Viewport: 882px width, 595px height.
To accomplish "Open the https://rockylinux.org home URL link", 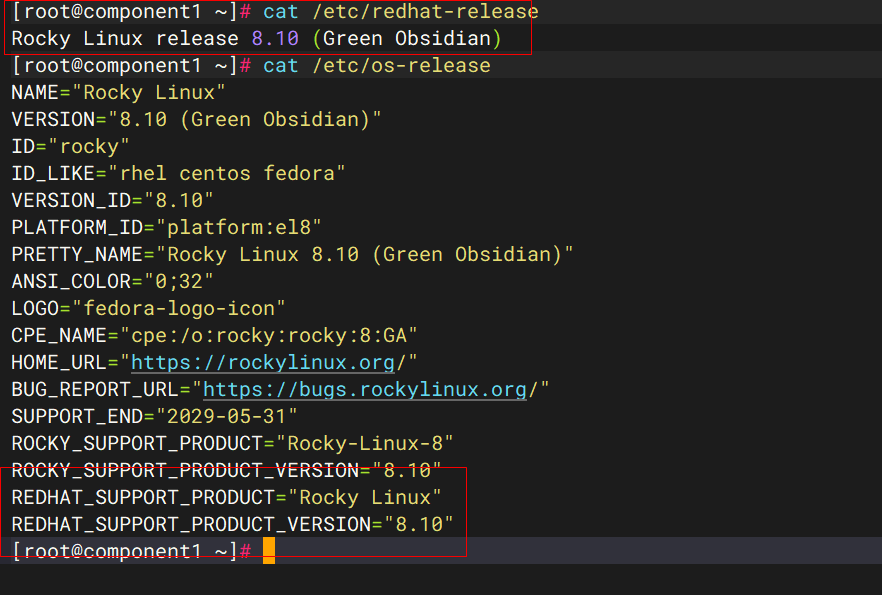I will tap(264, 362).
